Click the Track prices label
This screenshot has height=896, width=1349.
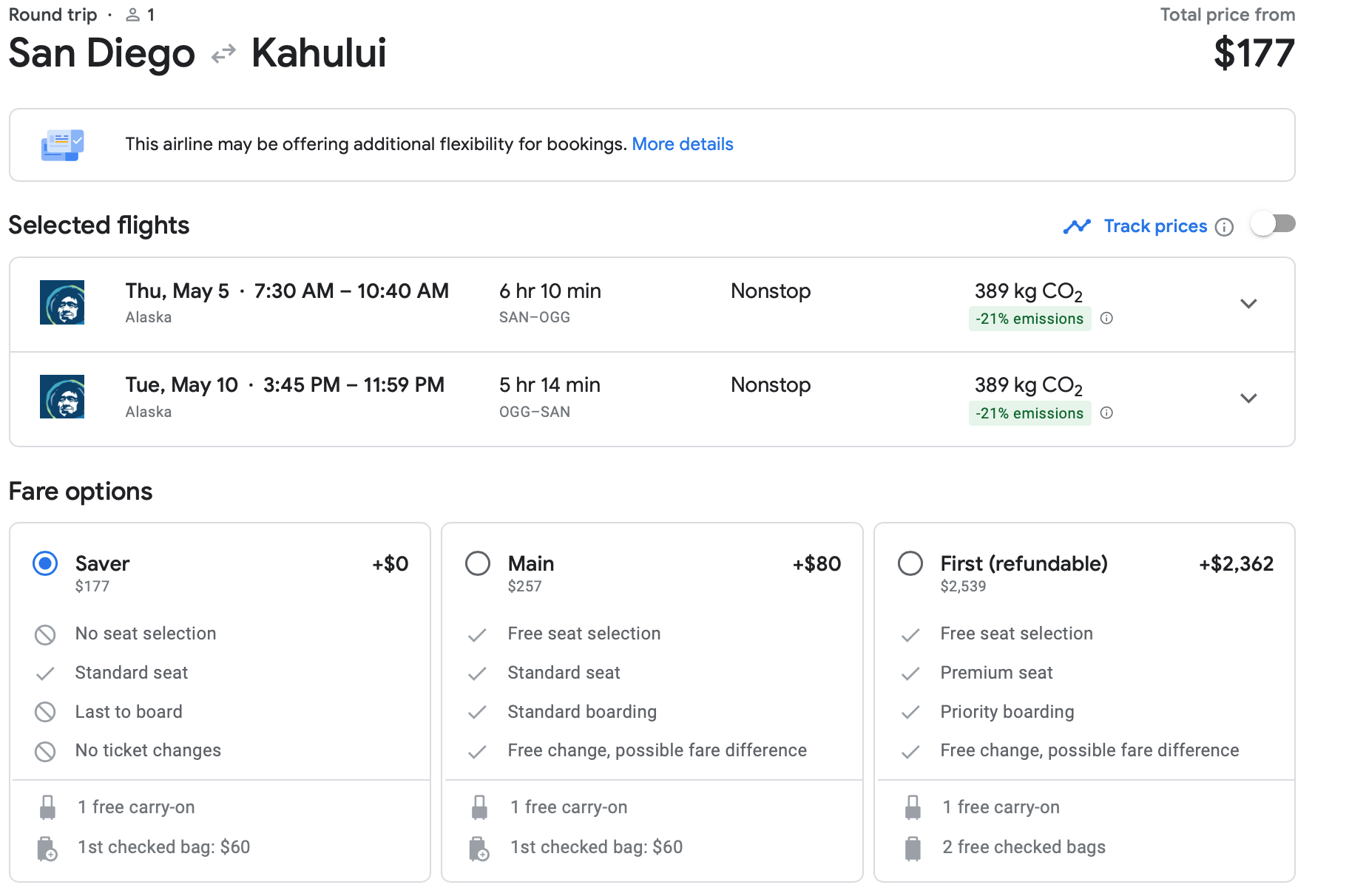[x=1154, y=226]
